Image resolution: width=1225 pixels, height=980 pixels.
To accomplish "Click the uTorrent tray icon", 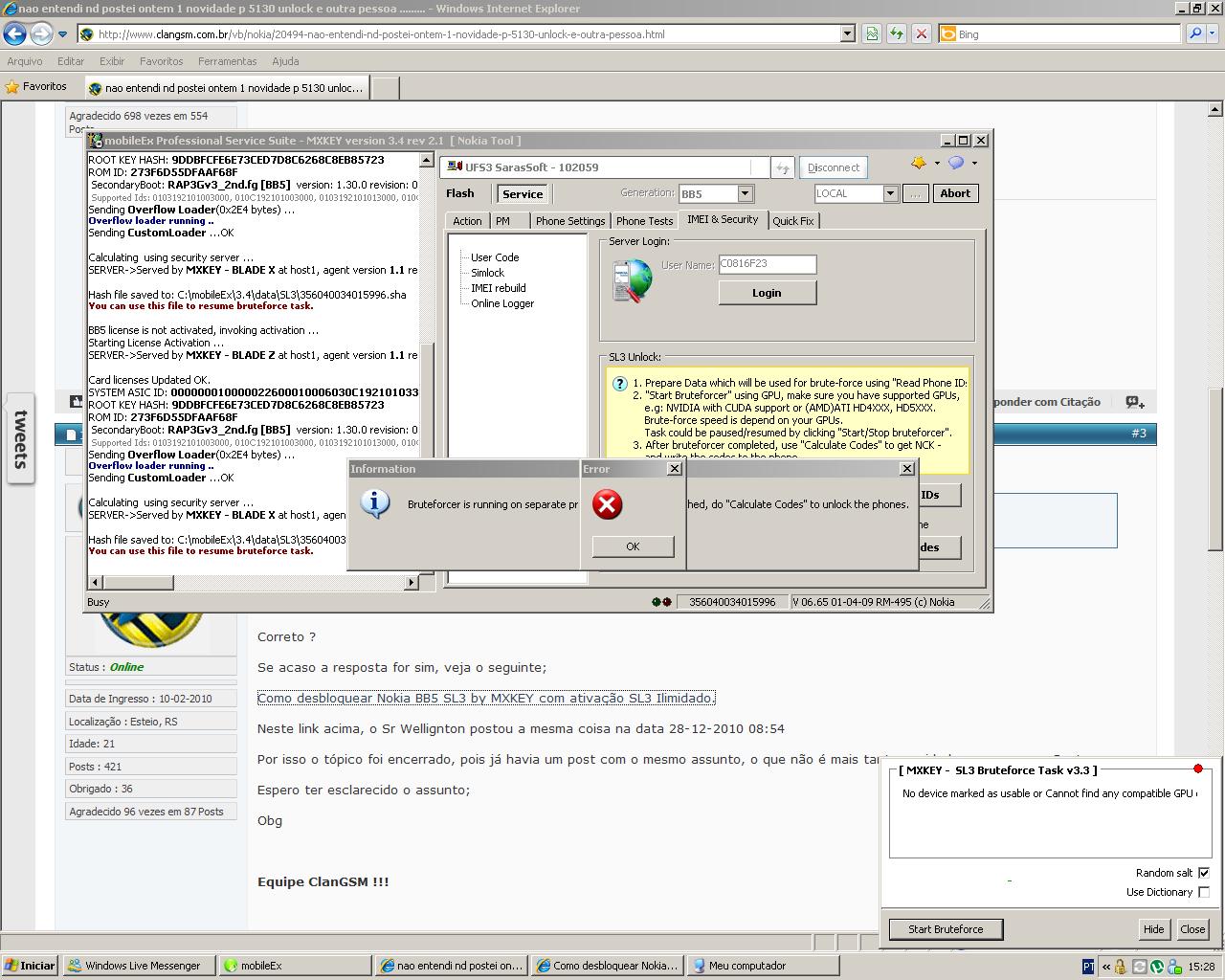I will 1157,966.
